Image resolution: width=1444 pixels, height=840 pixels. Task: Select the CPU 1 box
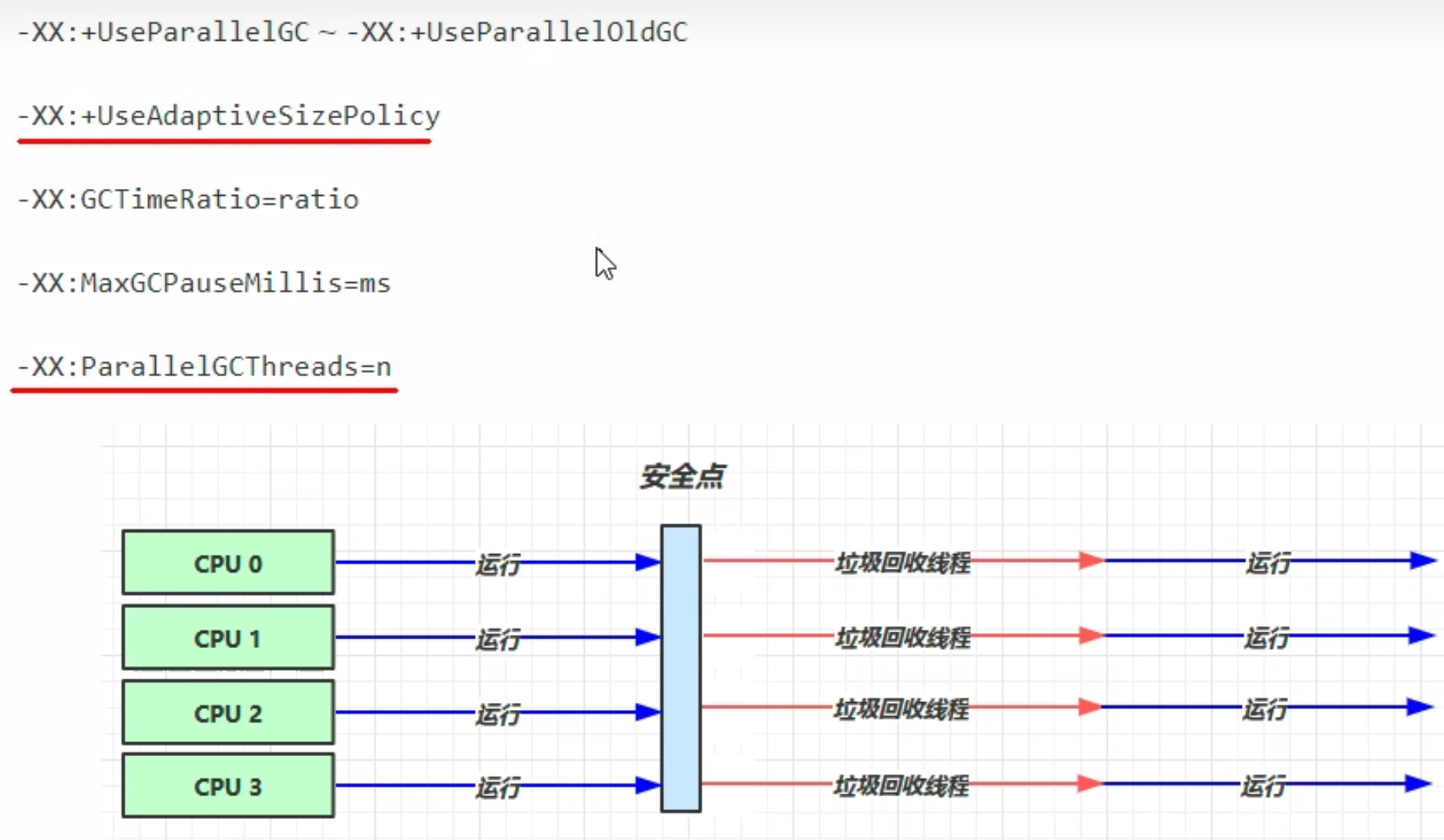click(228, 637)
